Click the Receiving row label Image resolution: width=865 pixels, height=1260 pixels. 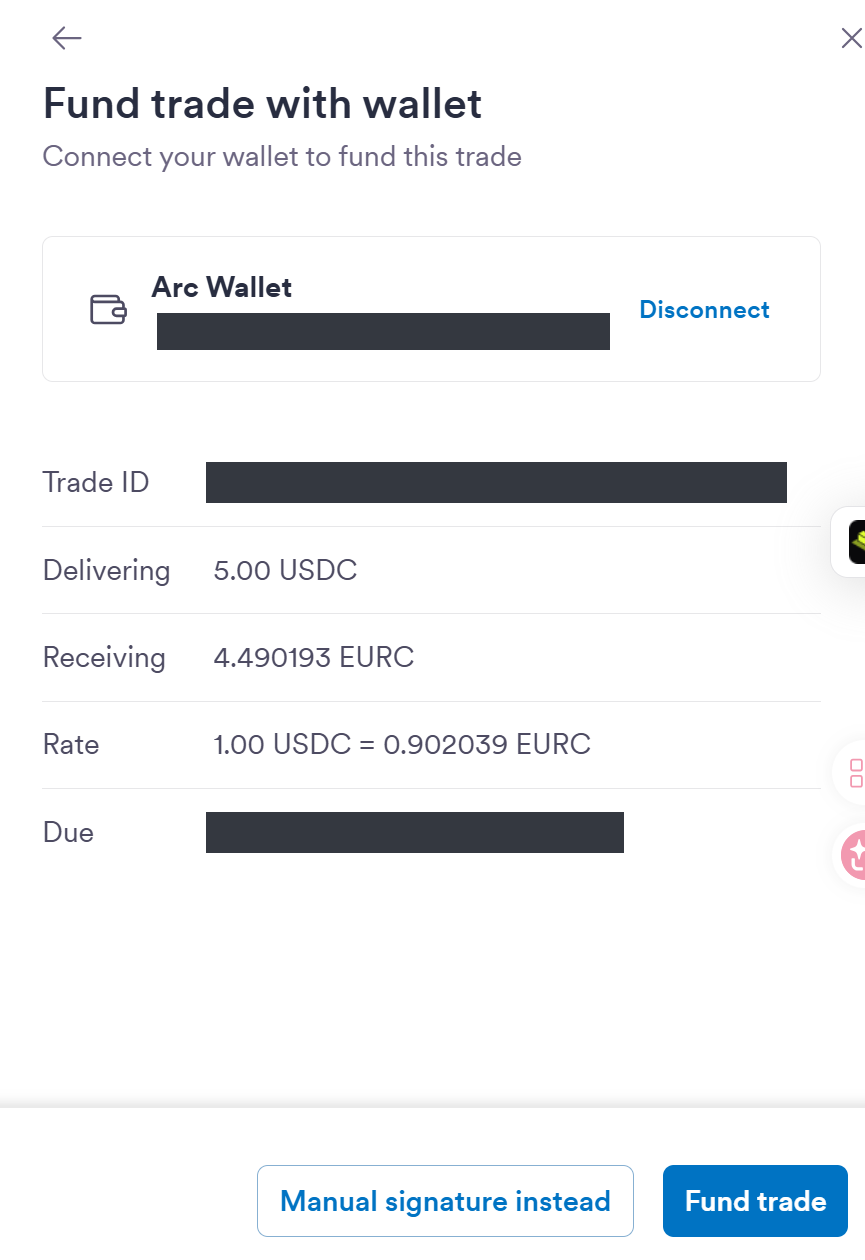click(104, 657)
